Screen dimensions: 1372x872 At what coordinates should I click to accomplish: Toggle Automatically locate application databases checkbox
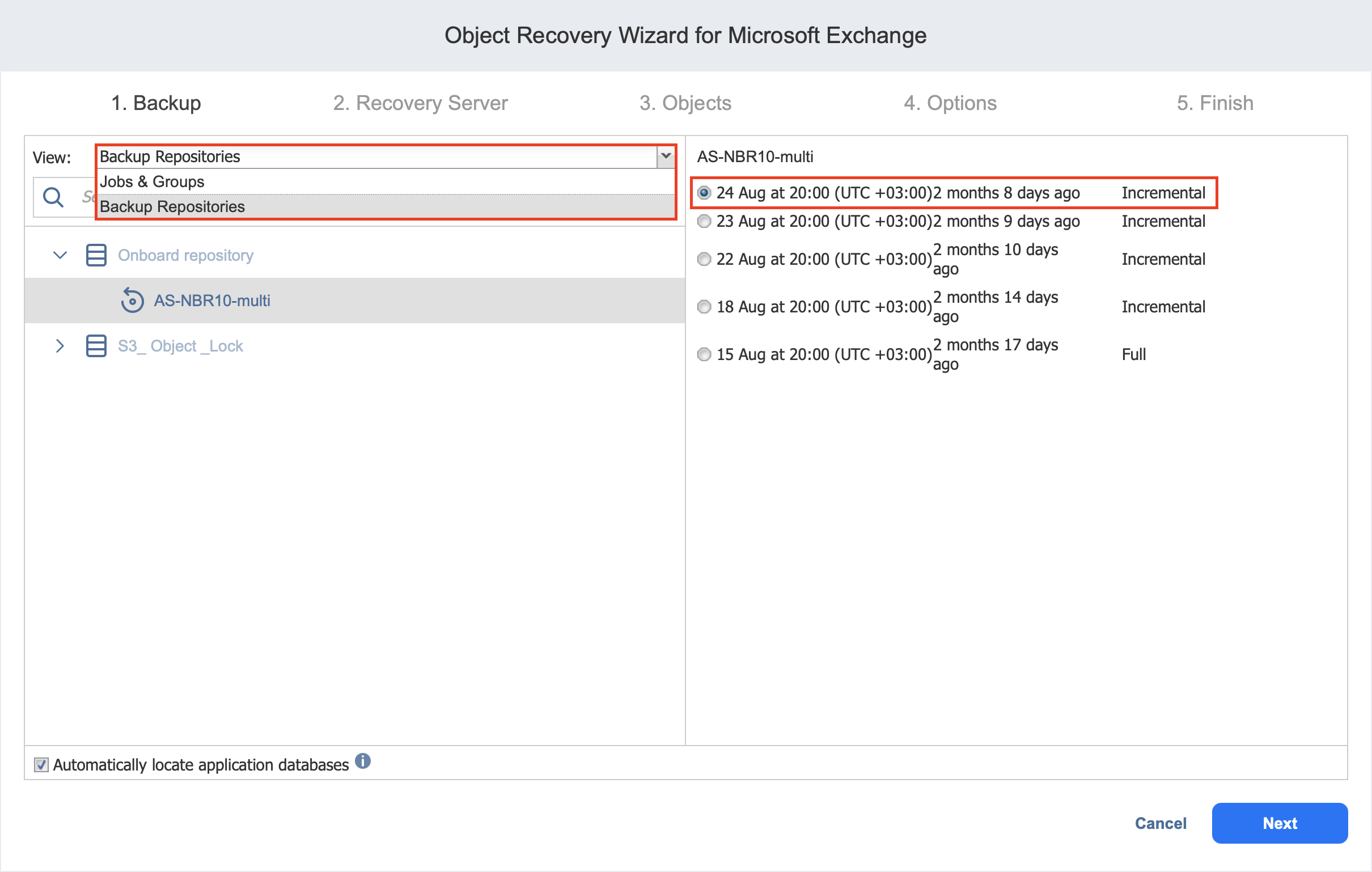pyautogui.click(x=41, y=765)
